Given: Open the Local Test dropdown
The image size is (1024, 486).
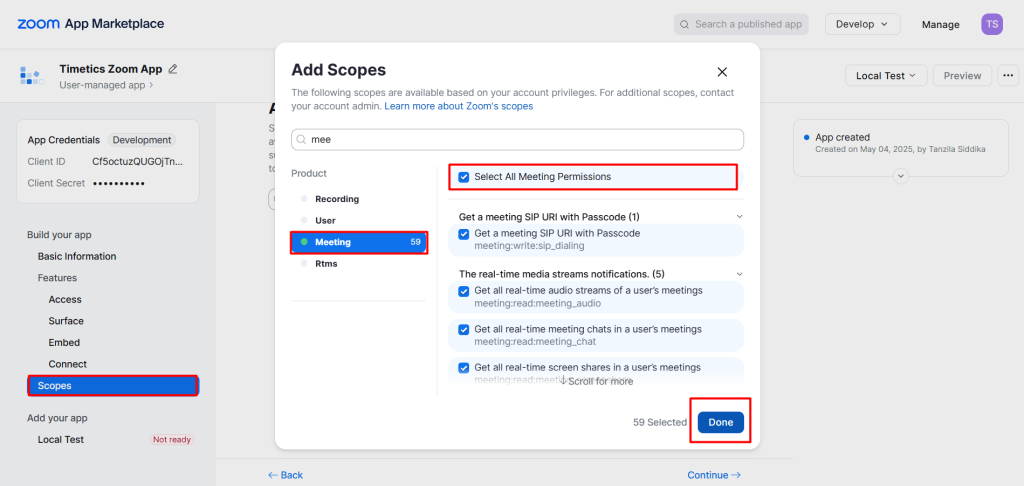Looking at the screenshot, I should pos(886,76).
